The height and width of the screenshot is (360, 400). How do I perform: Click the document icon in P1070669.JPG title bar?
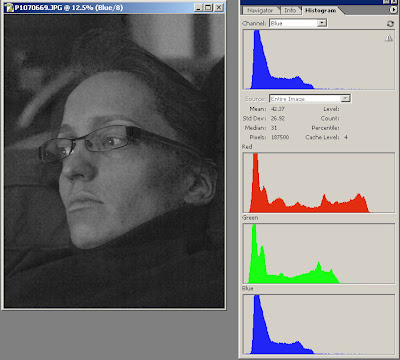point(9,7)
